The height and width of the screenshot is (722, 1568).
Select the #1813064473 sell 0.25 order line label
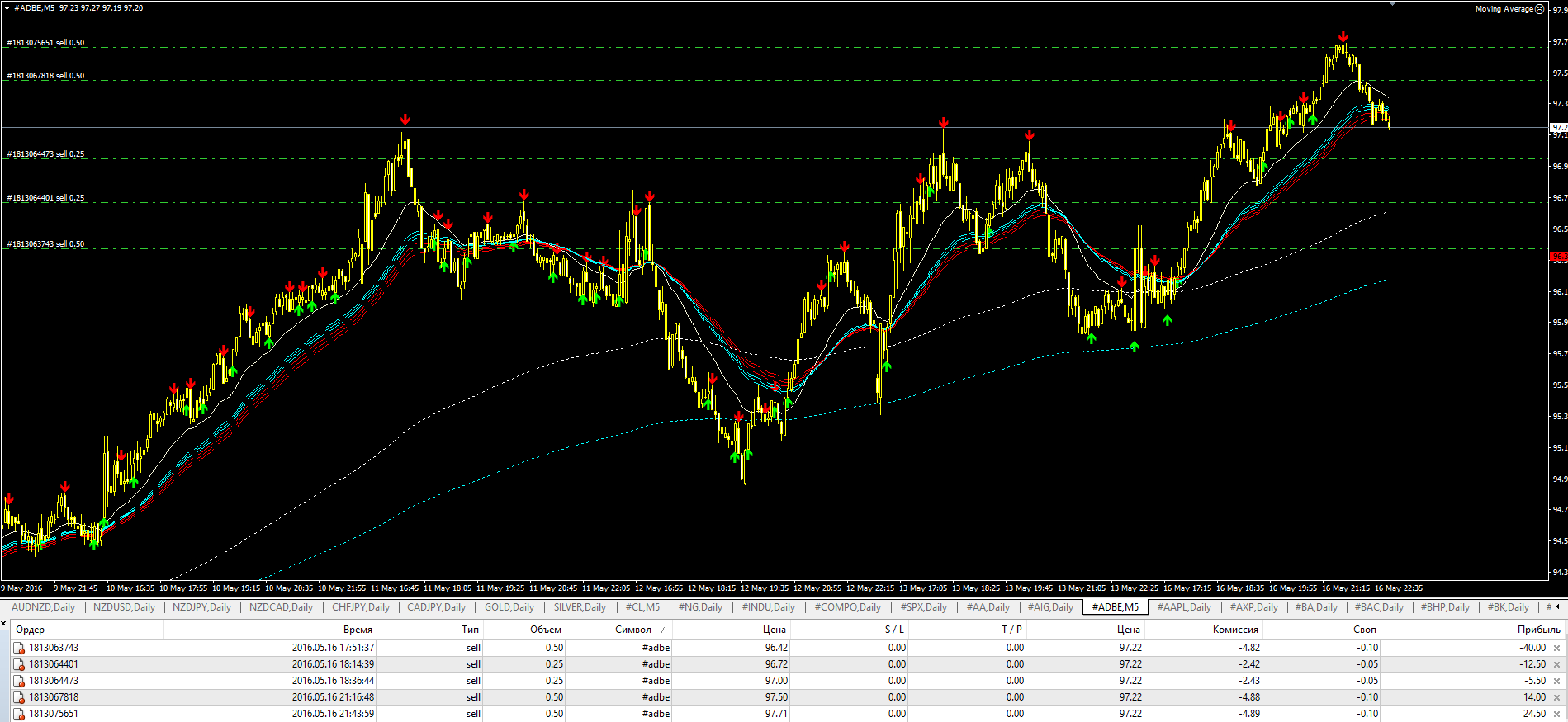coord(45,154)
